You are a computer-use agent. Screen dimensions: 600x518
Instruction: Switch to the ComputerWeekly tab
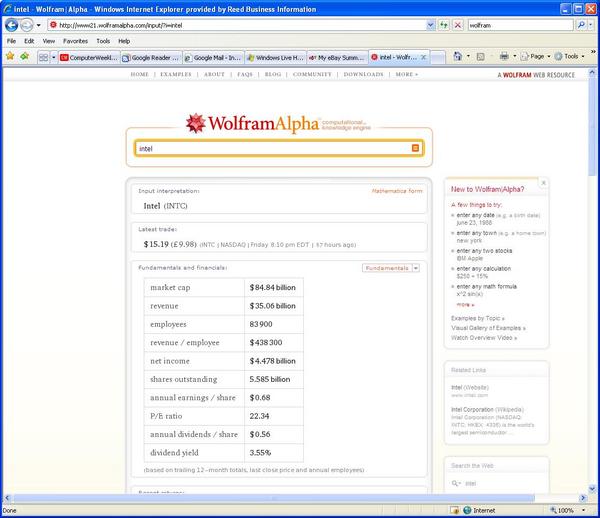[x=89, y=57]
